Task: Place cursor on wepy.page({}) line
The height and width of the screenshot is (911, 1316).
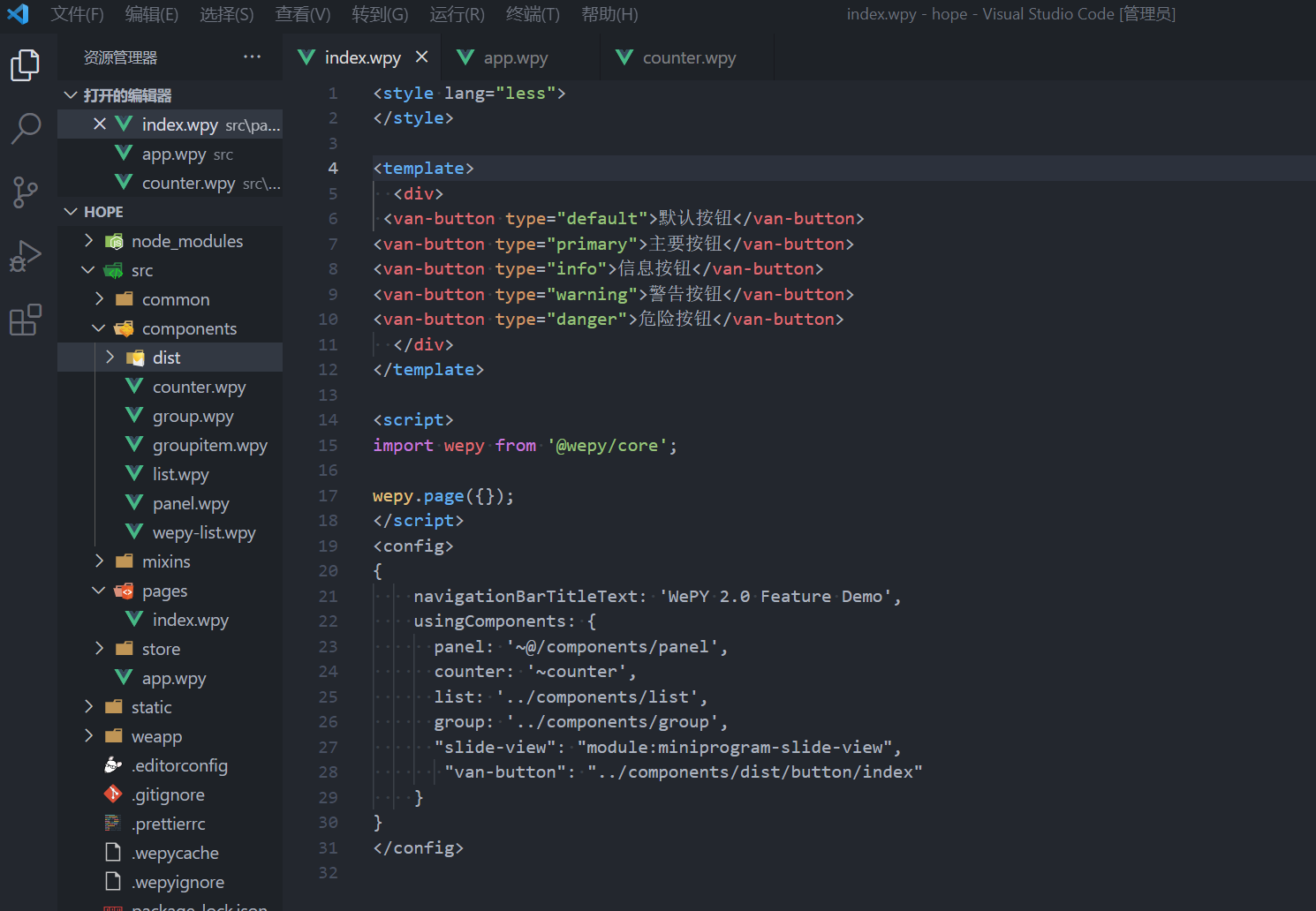Action: click(443, 495)
